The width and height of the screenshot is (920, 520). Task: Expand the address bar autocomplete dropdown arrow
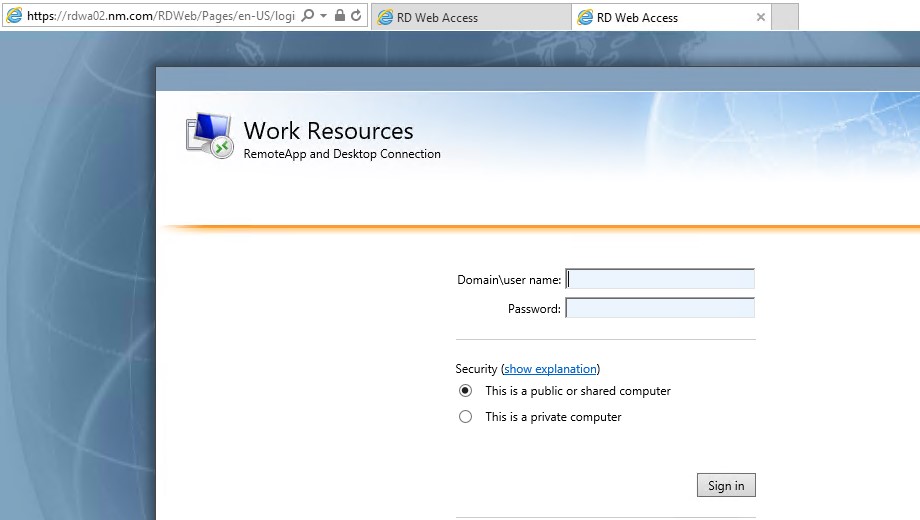click(x=324, y=16)
